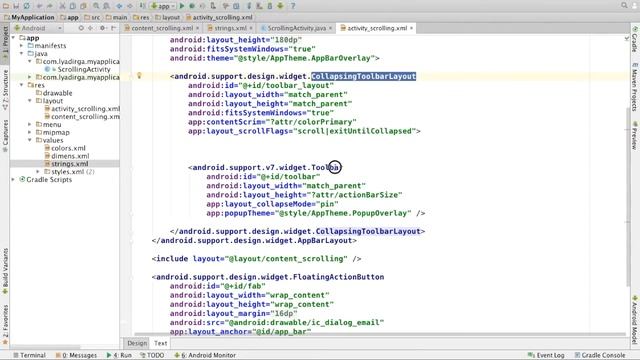Toggle the Maven Projects side panel
The height and width of the screenshot is (360, 640).
[635, 86]
